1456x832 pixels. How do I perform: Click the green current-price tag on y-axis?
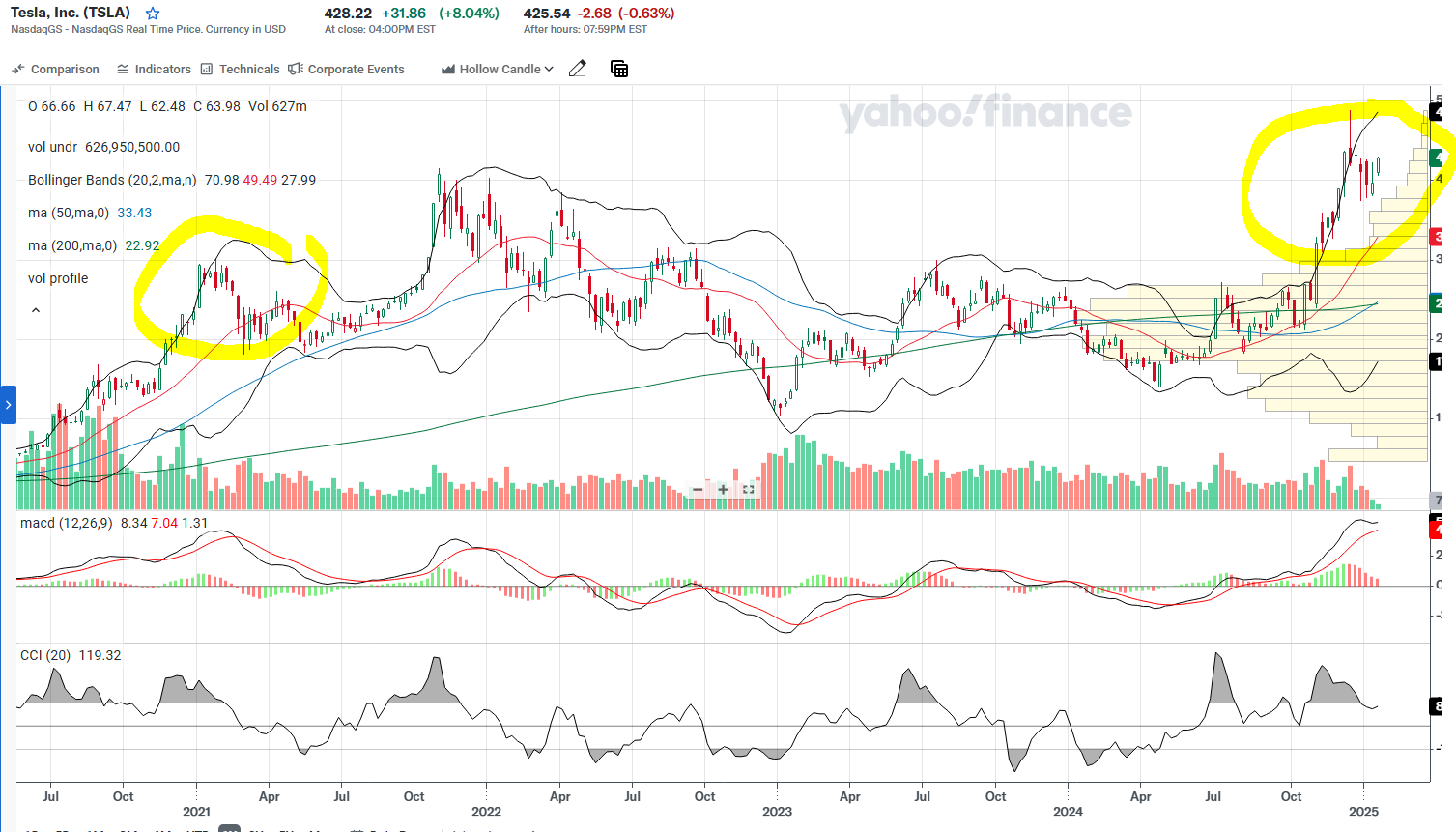pyautogui.click(x=1436, y=158)
